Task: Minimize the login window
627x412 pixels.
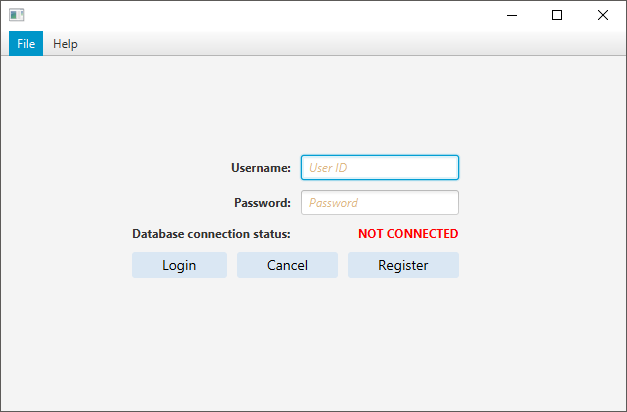Action: pyautogui.click(x=512, y=15)
